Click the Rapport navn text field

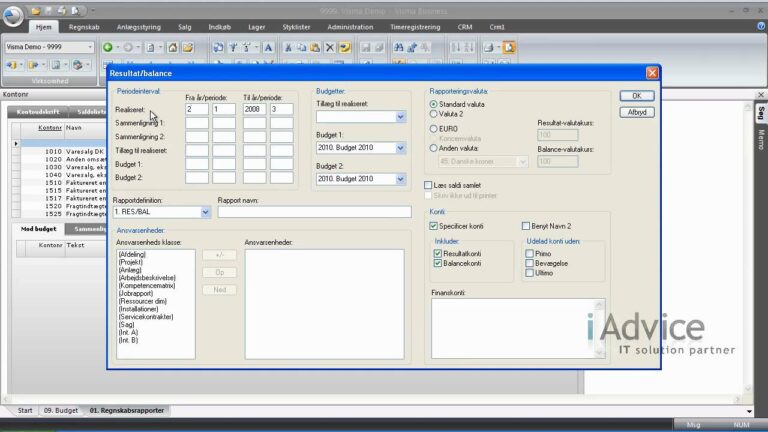click(314, 212)
